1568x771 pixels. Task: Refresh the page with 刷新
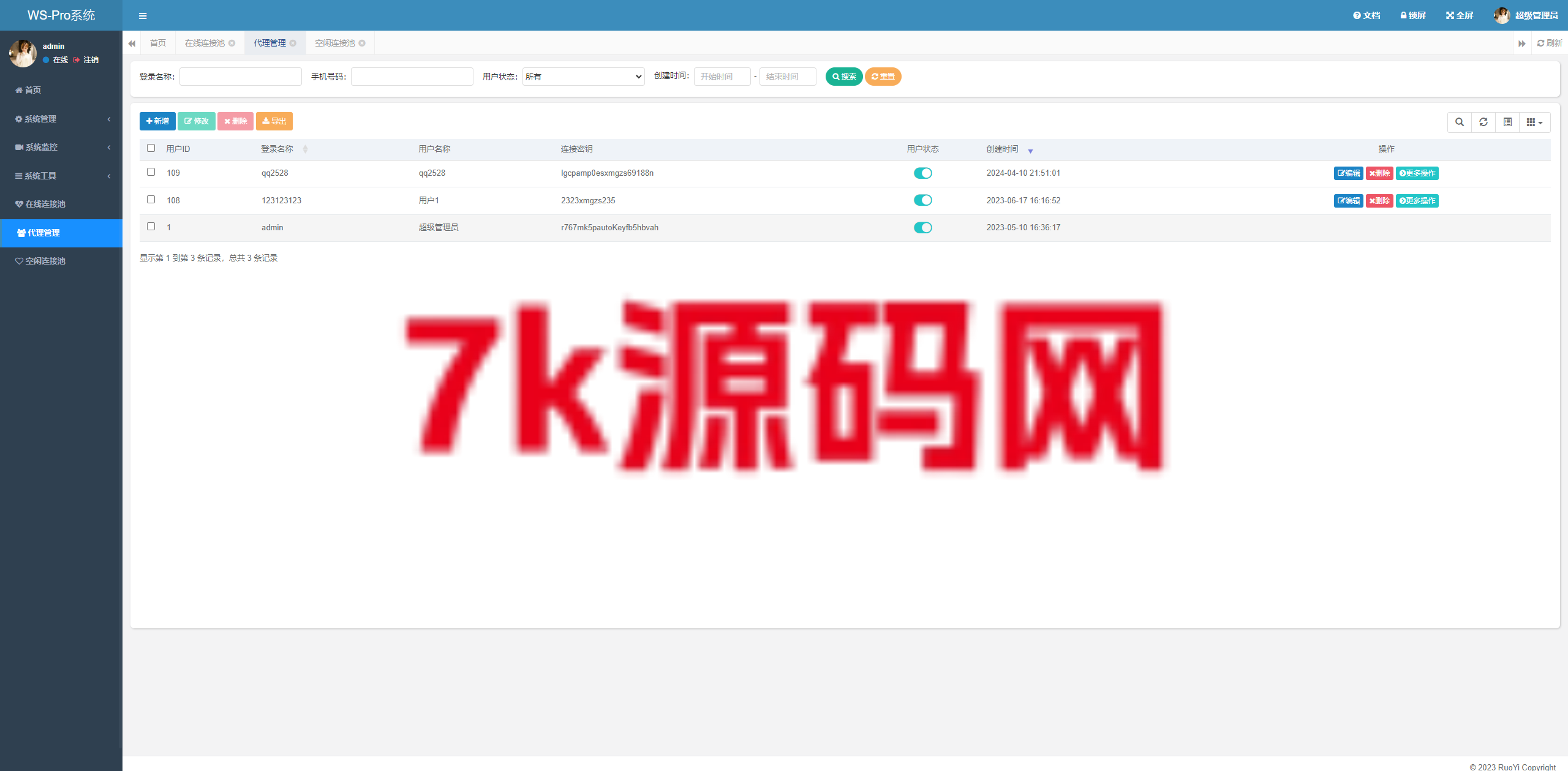pos(1550,43)
